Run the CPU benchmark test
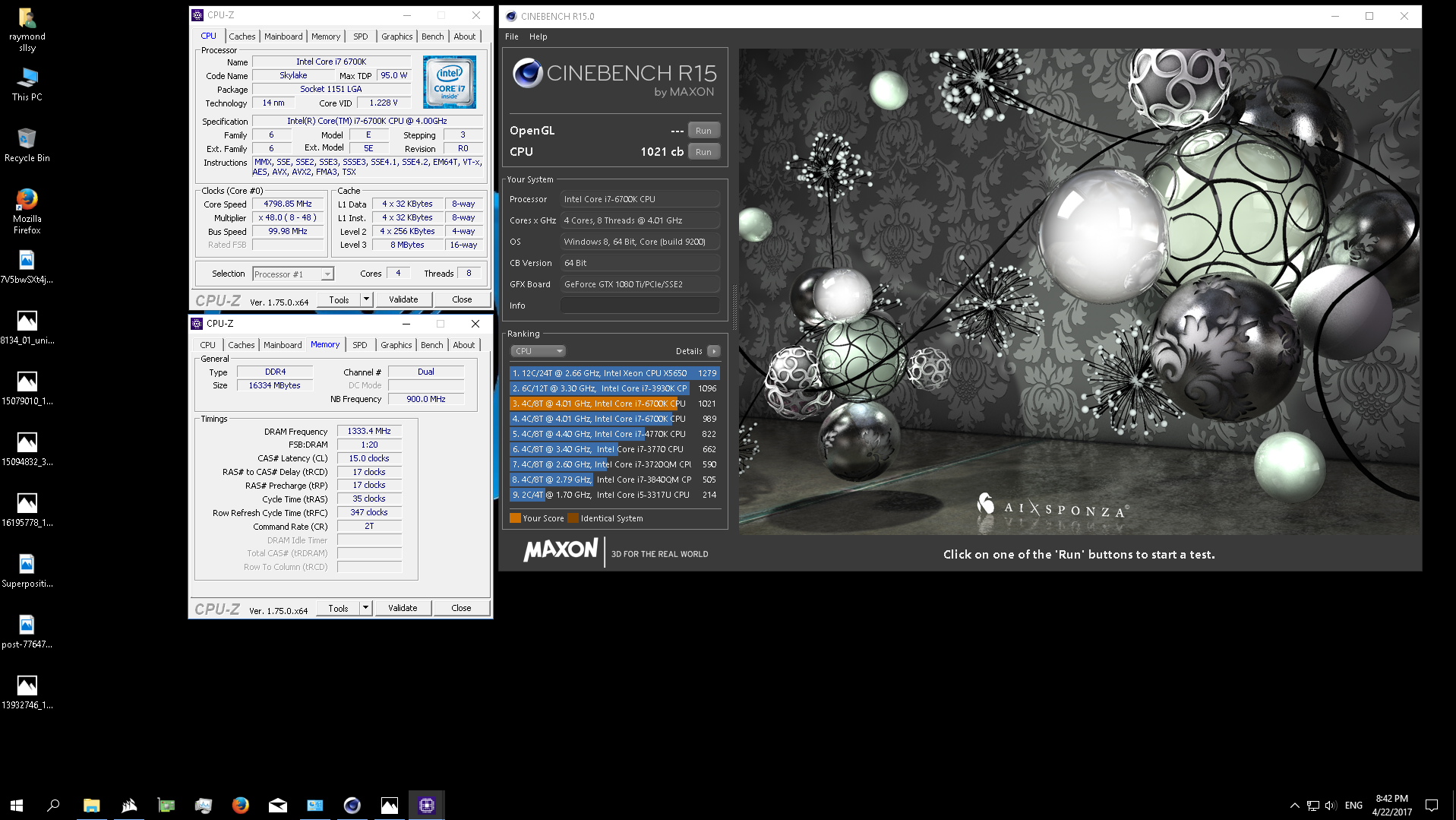1456x820 pixels. (x=703, y=152)
